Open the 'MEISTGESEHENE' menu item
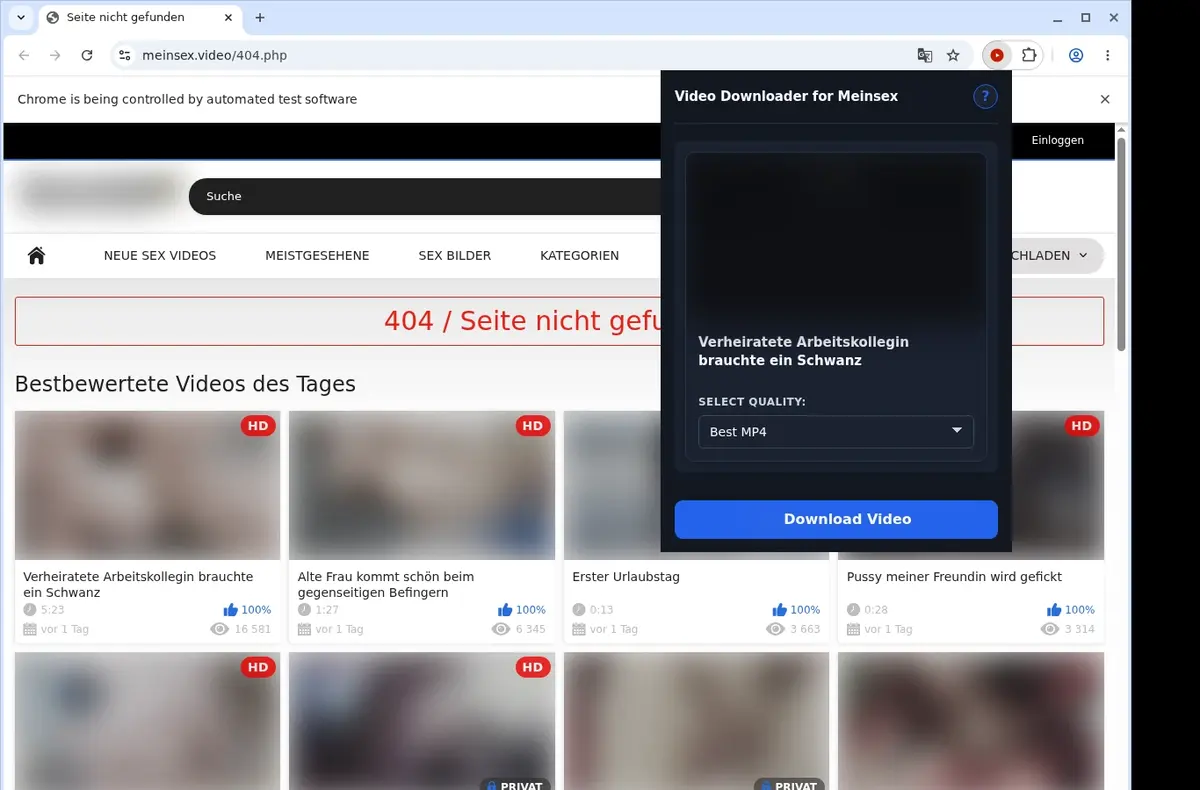Image resolution: width=1200 pixels, height=790 pixels. click(x=317, y=256)
